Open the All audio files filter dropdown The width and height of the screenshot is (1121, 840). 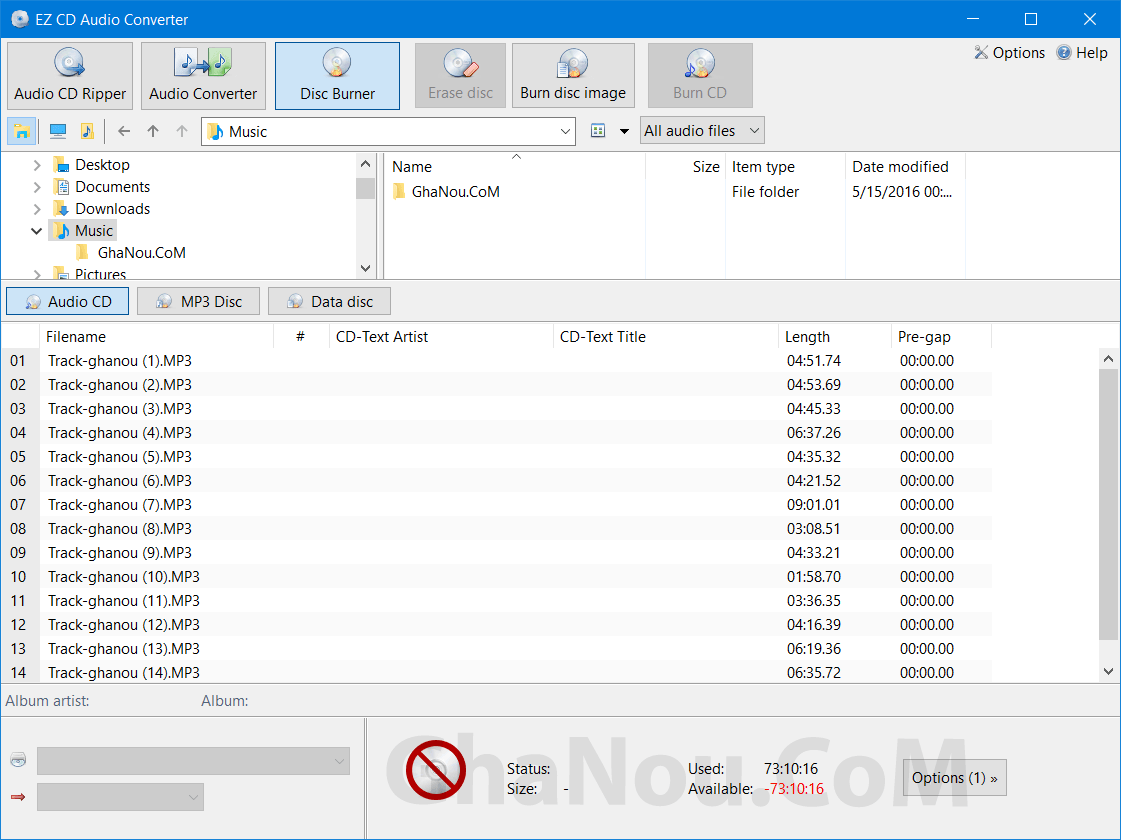click(702, 131)
